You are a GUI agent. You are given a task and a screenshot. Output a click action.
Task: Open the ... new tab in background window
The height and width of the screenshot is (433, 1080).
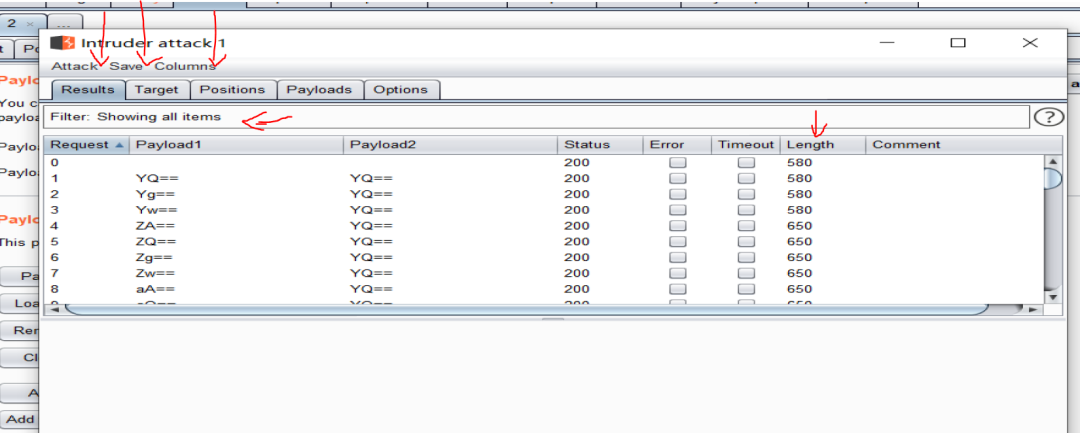pyautogui.click(x=63, y=23)
